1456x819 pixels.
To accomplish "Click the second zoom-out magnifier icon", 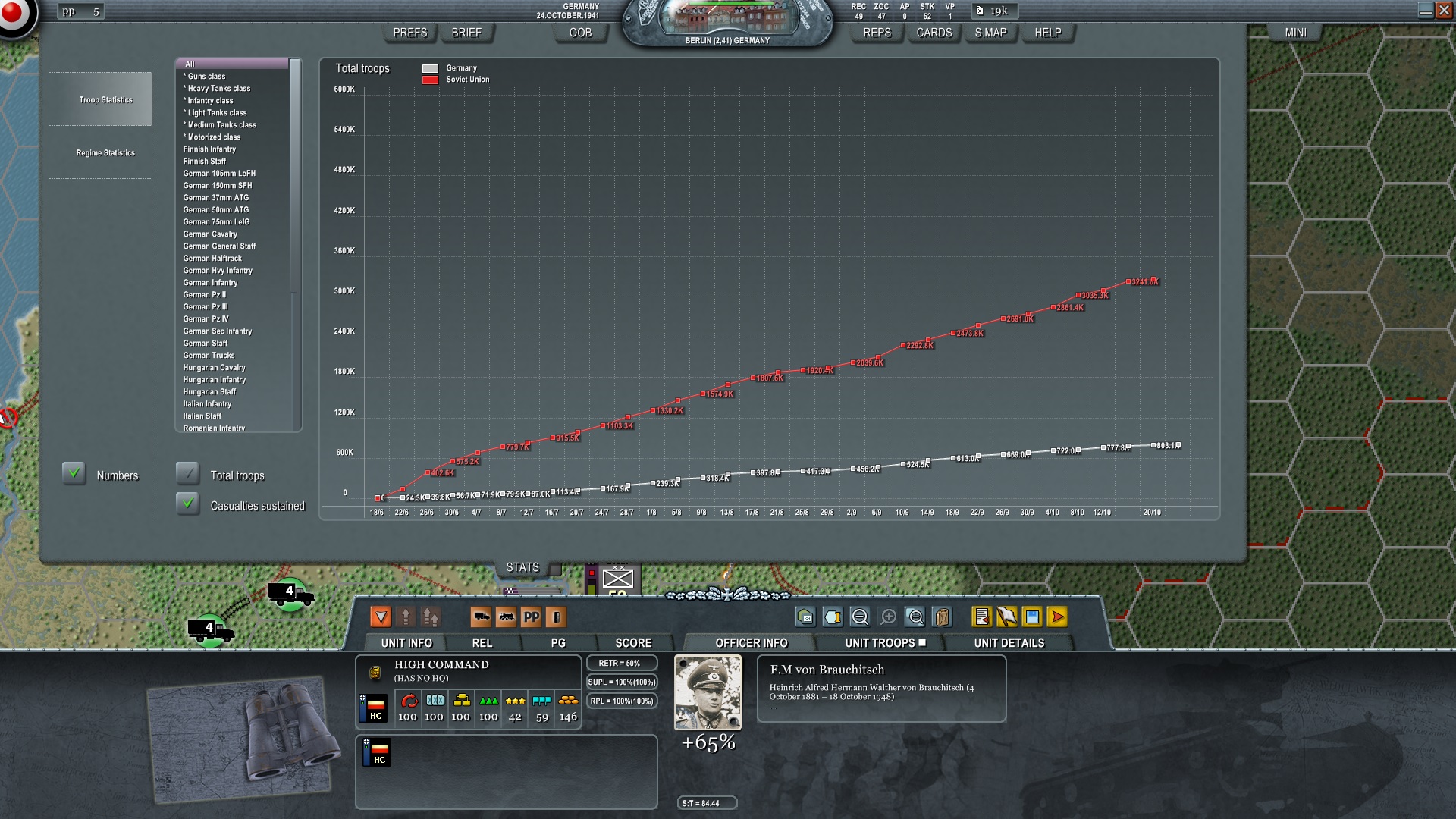I will (x=915, y=617).
